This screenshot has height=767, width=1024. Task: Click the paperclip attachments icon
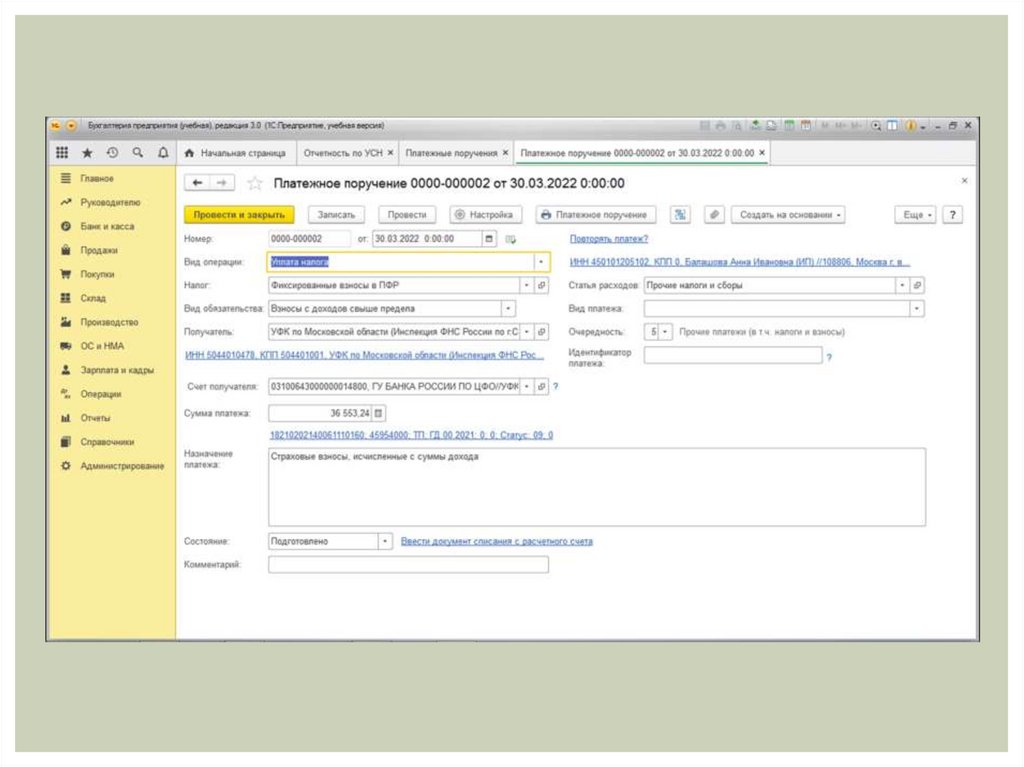point(713,215)
